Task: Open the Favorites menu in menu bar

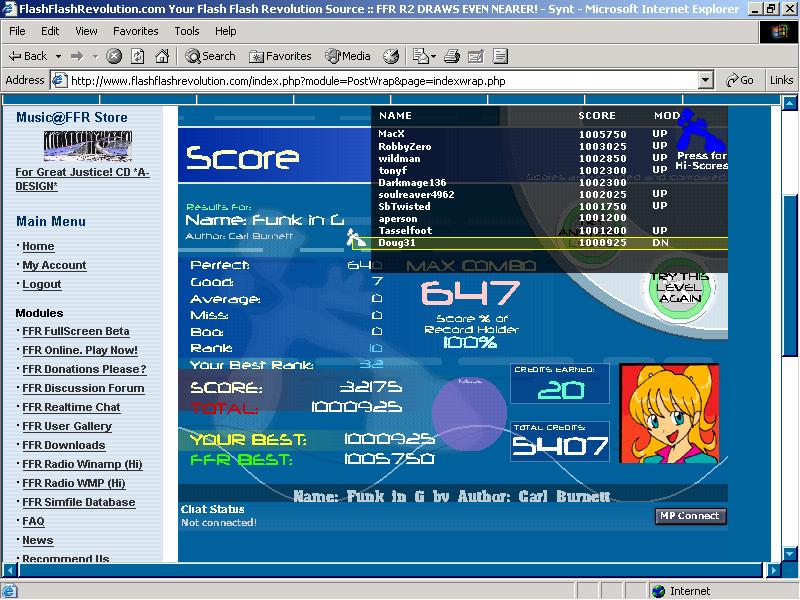Action: (x=136, y=31)
